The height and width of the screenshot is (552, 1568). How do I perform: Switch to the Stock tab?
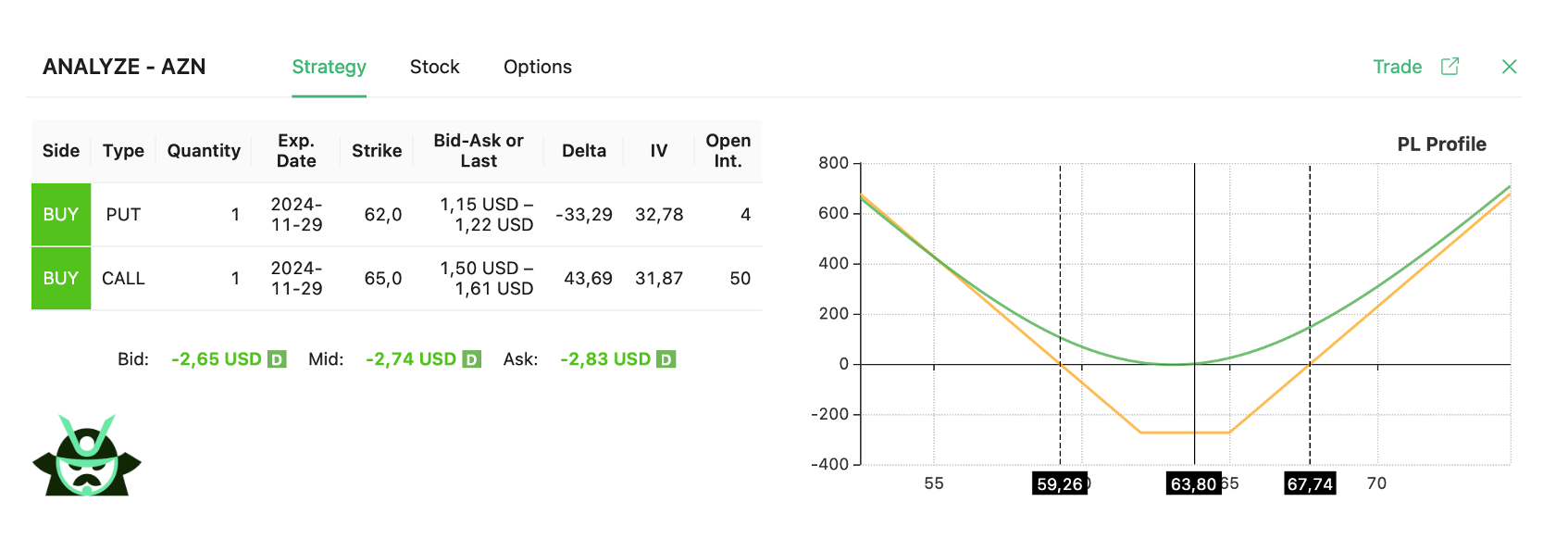point(435,67)
